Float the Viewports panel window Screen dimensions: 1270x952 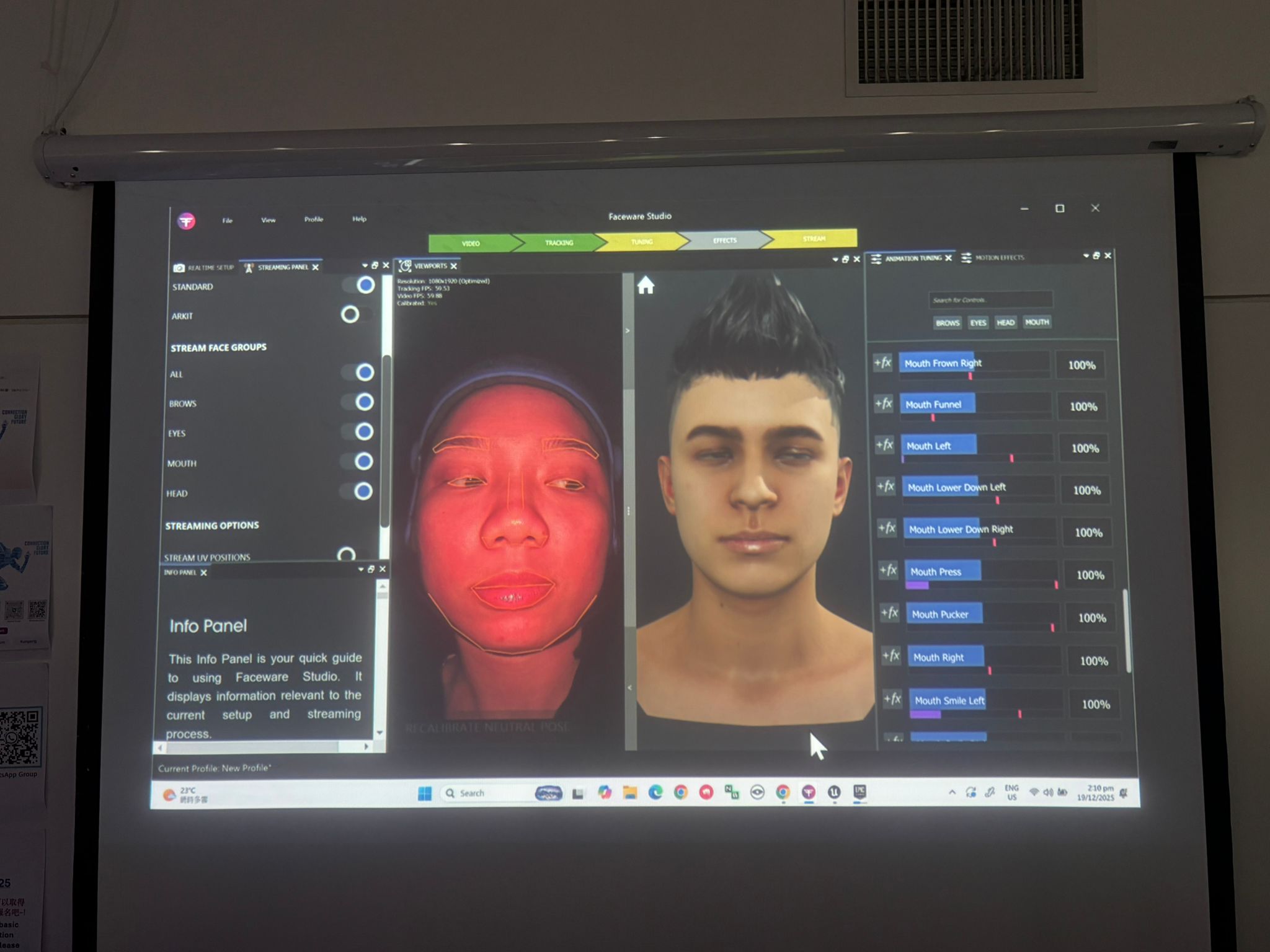tap(845, 259)
